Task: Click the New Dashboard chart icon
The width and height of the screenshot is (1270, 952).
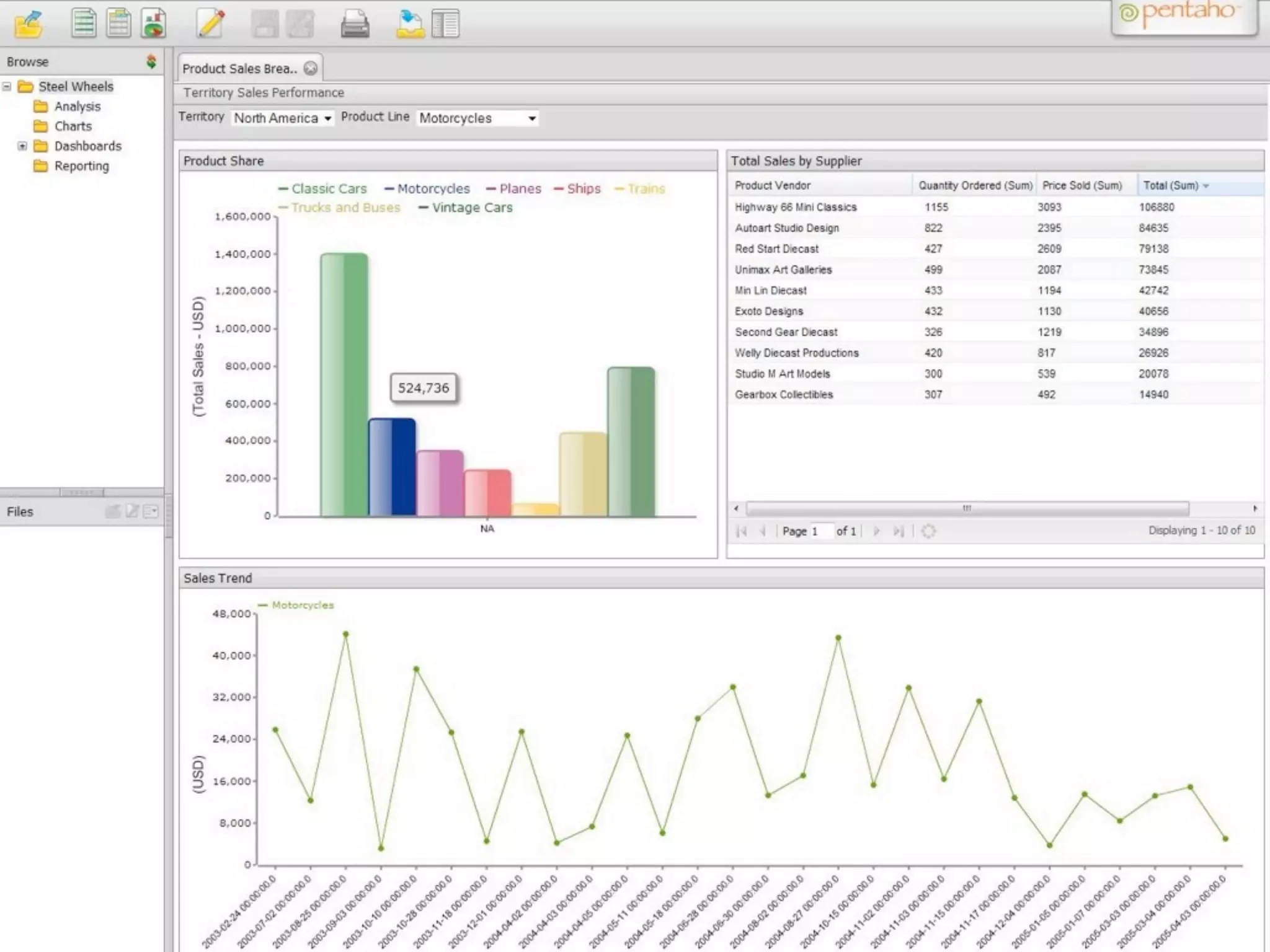Action: click(x=153, y=24)
